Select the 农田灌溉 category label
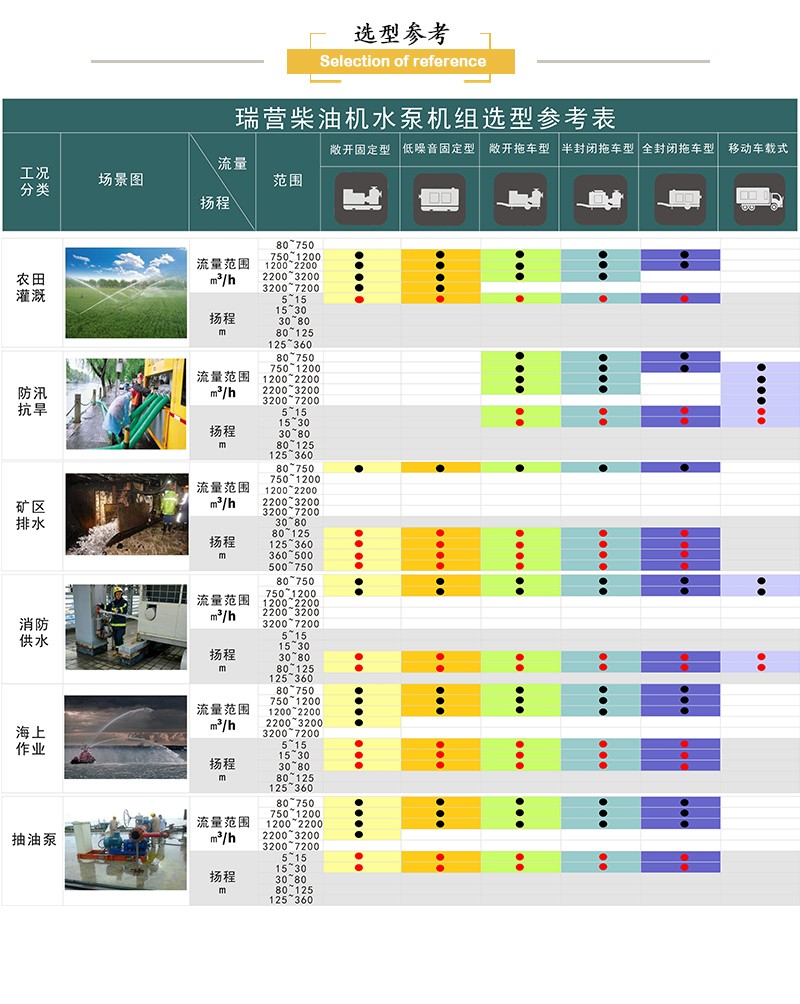 click(x=31, y=287)
